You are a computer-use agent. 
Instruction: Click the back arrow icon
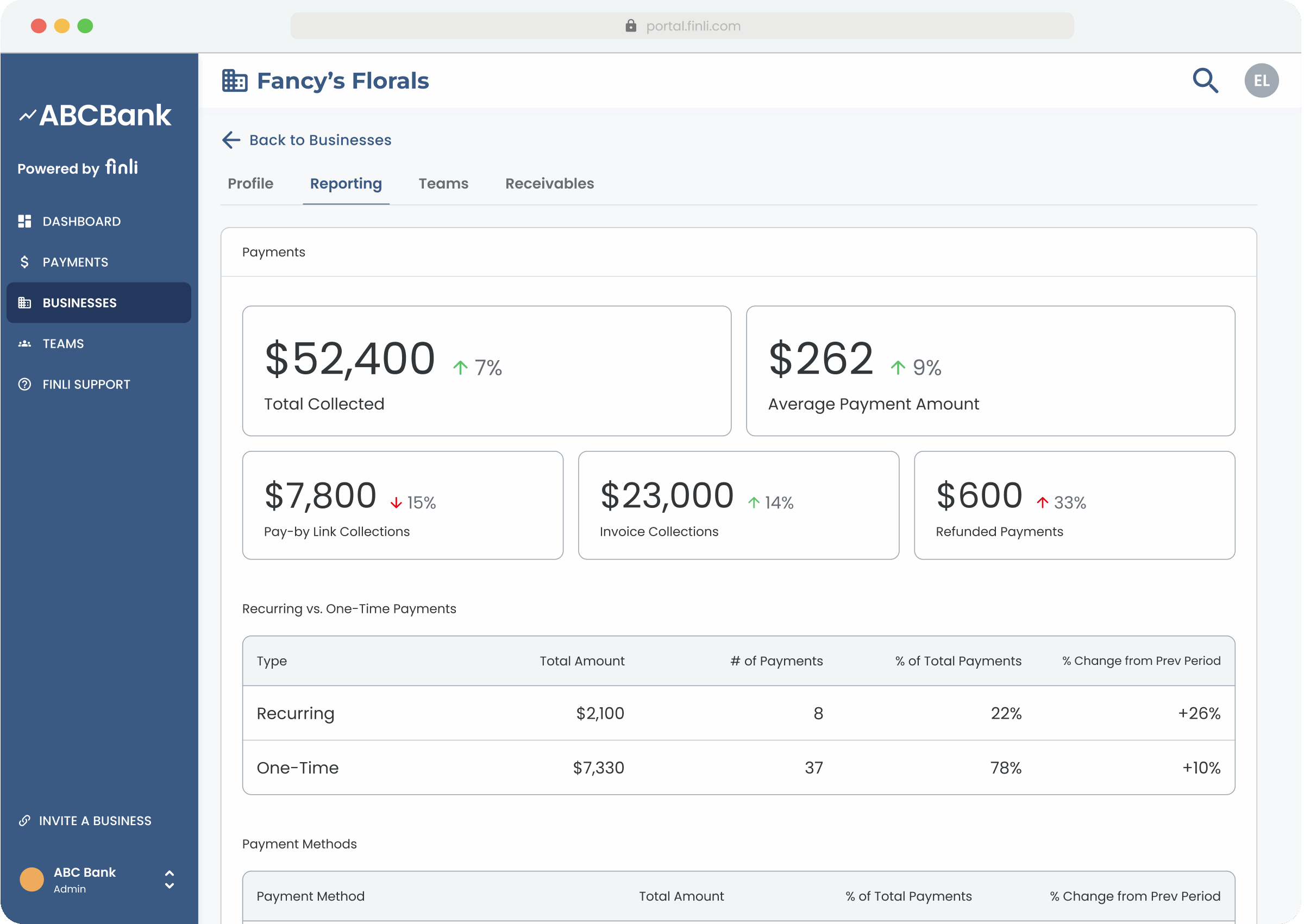click(231, 140)
